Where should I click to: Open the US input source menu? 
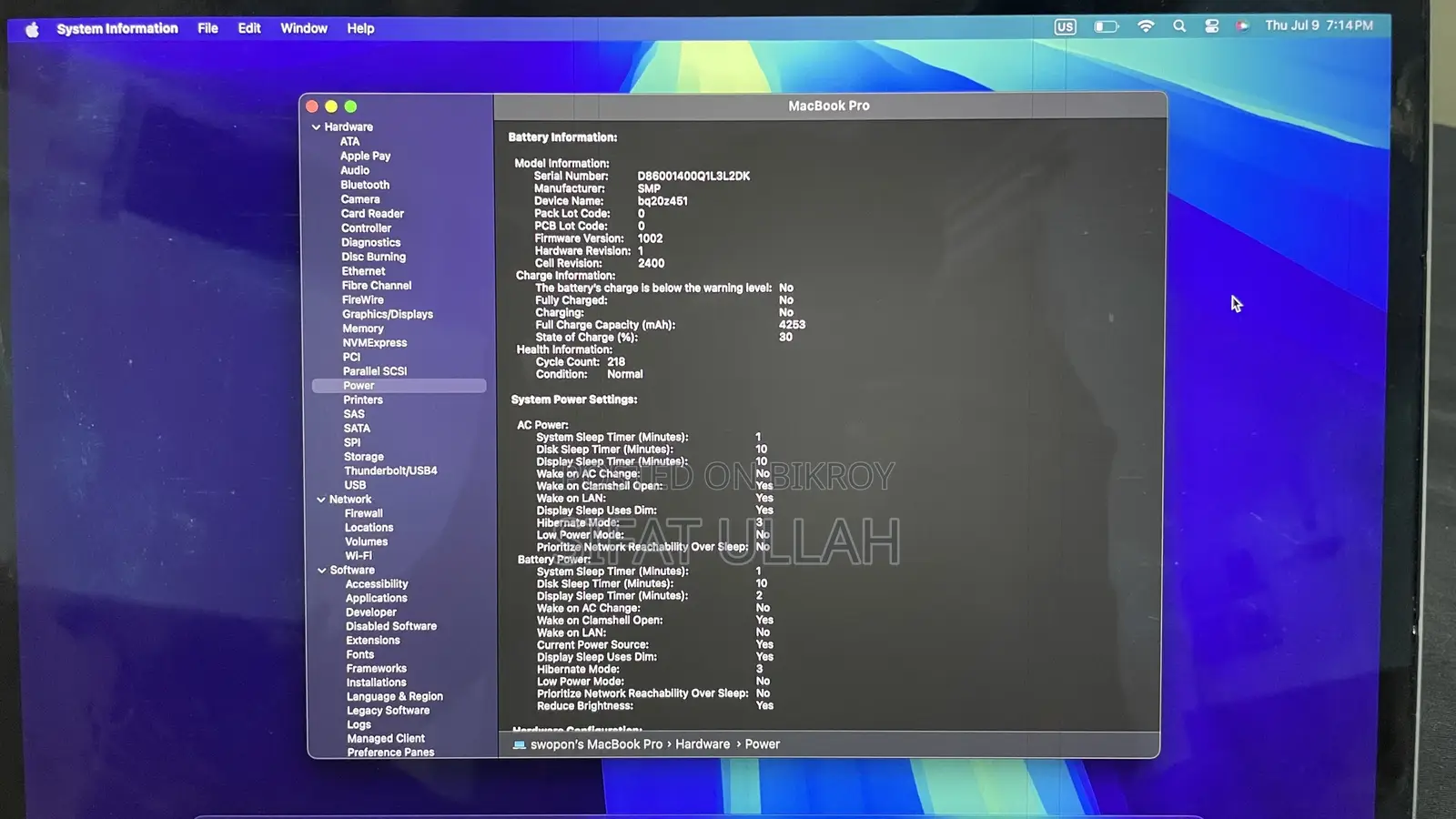1065,27
